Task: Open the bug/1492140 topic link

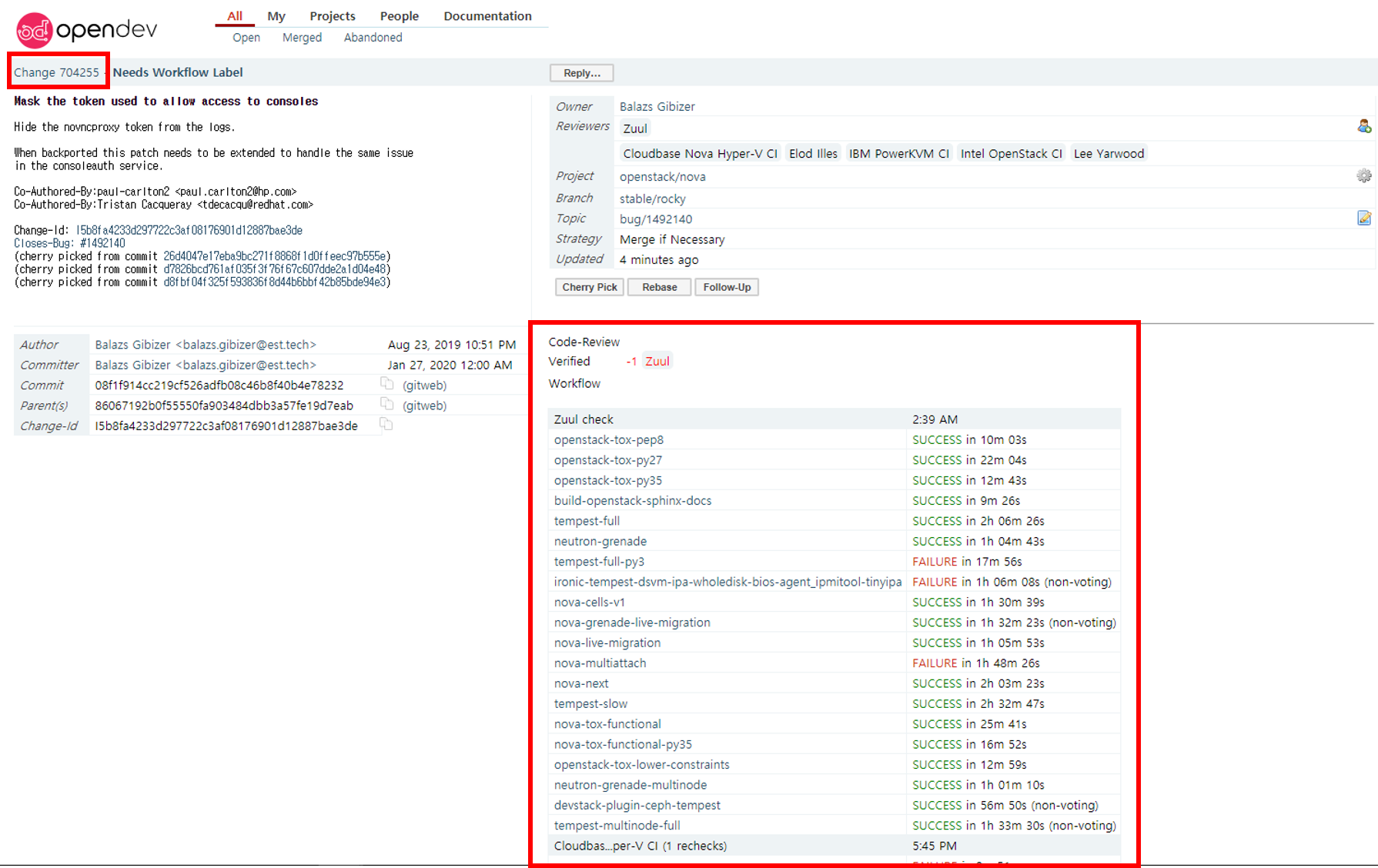Action: (x=656, y=219)
